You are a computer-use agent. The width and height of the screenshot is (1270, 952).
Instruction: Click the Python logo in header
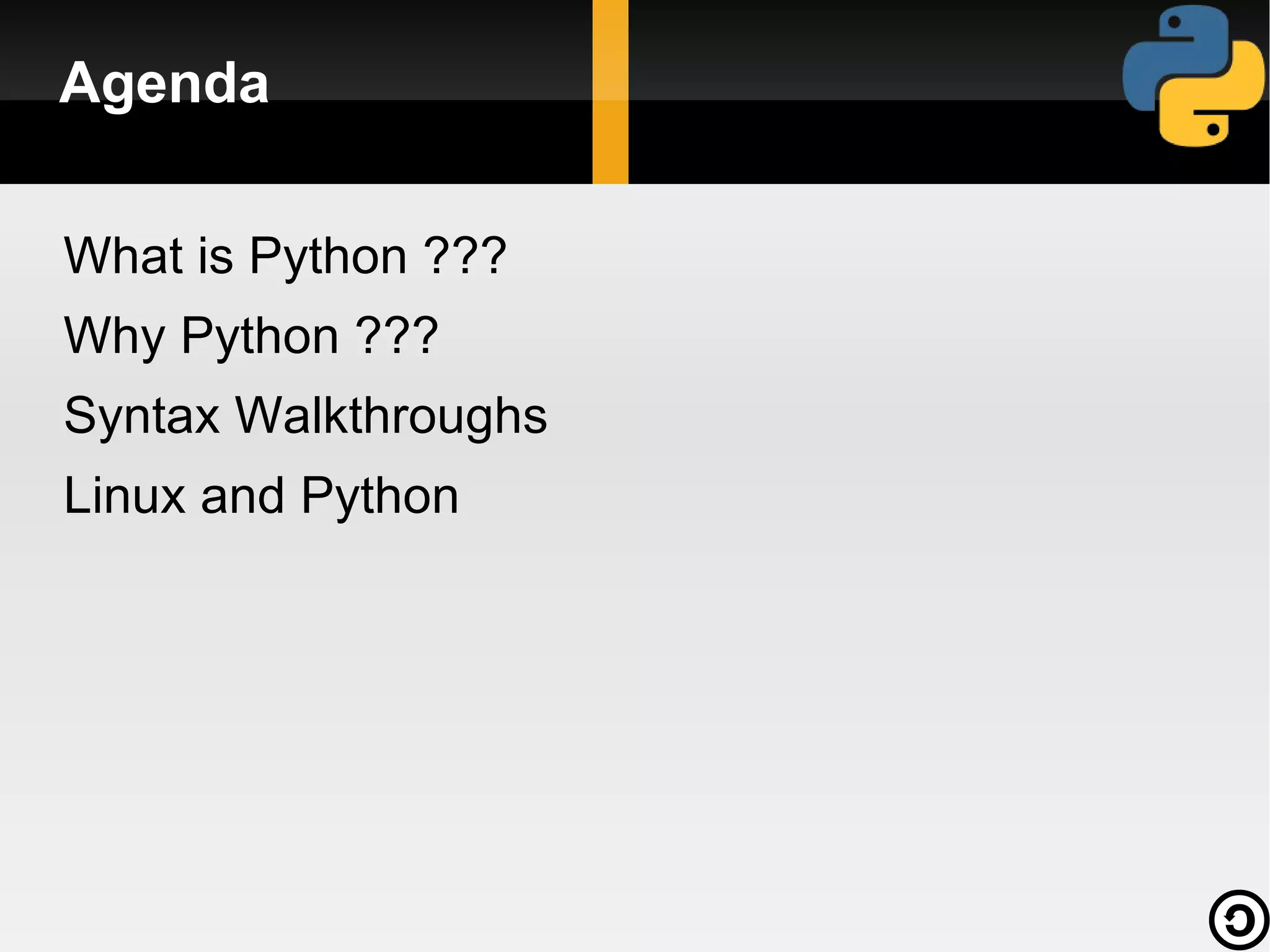click(x=1193, y=76)
